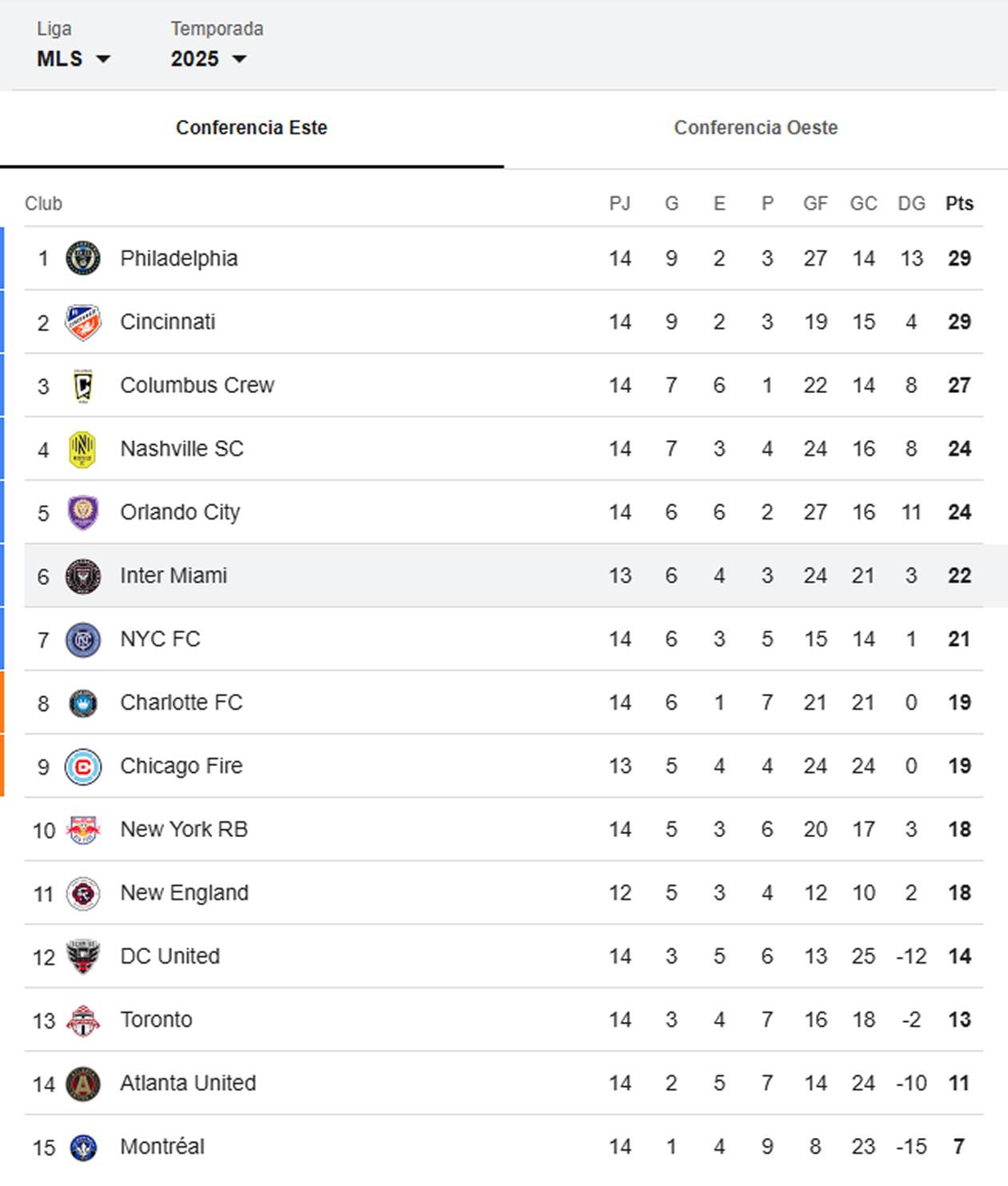The image size is (1008, 1186).
Task: Click the Montréal club logo
Action: pyautogui.click(x=84, y=1146)
